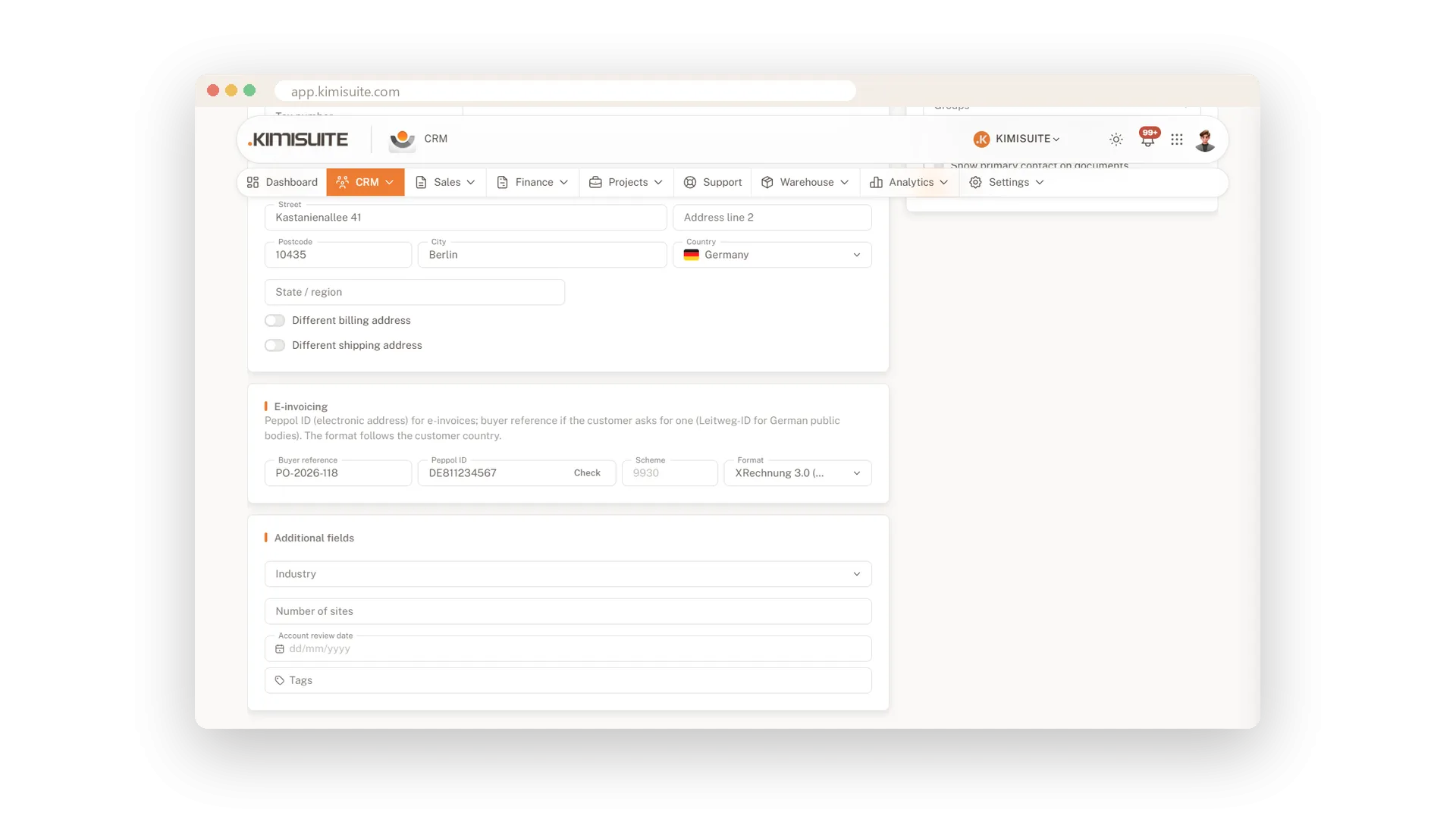Expand the Finance menu
This screenshot has width=1456, height=819.
point(532,183)
